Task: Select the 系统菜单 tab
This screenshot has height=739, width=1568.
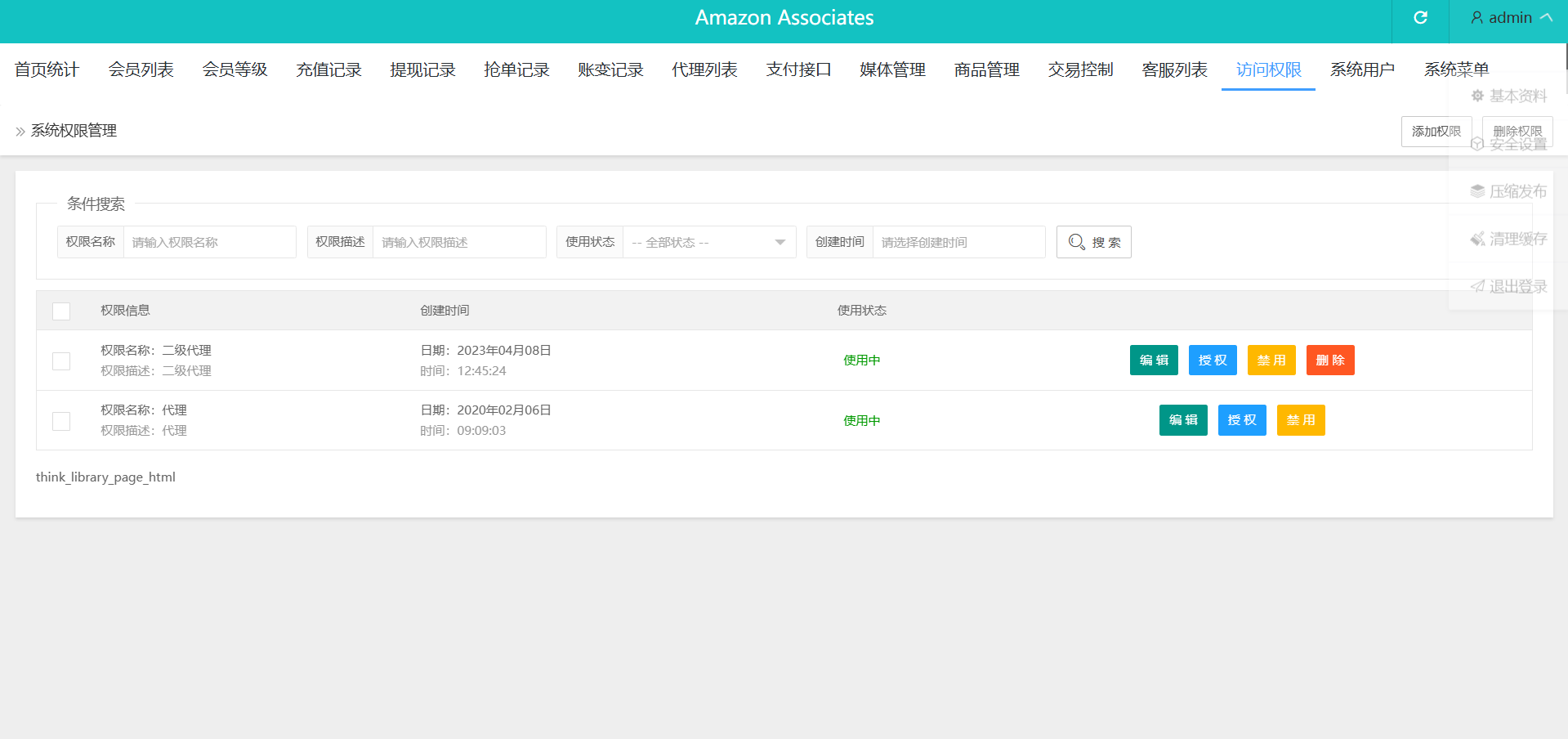Action: click(1456, 69)
